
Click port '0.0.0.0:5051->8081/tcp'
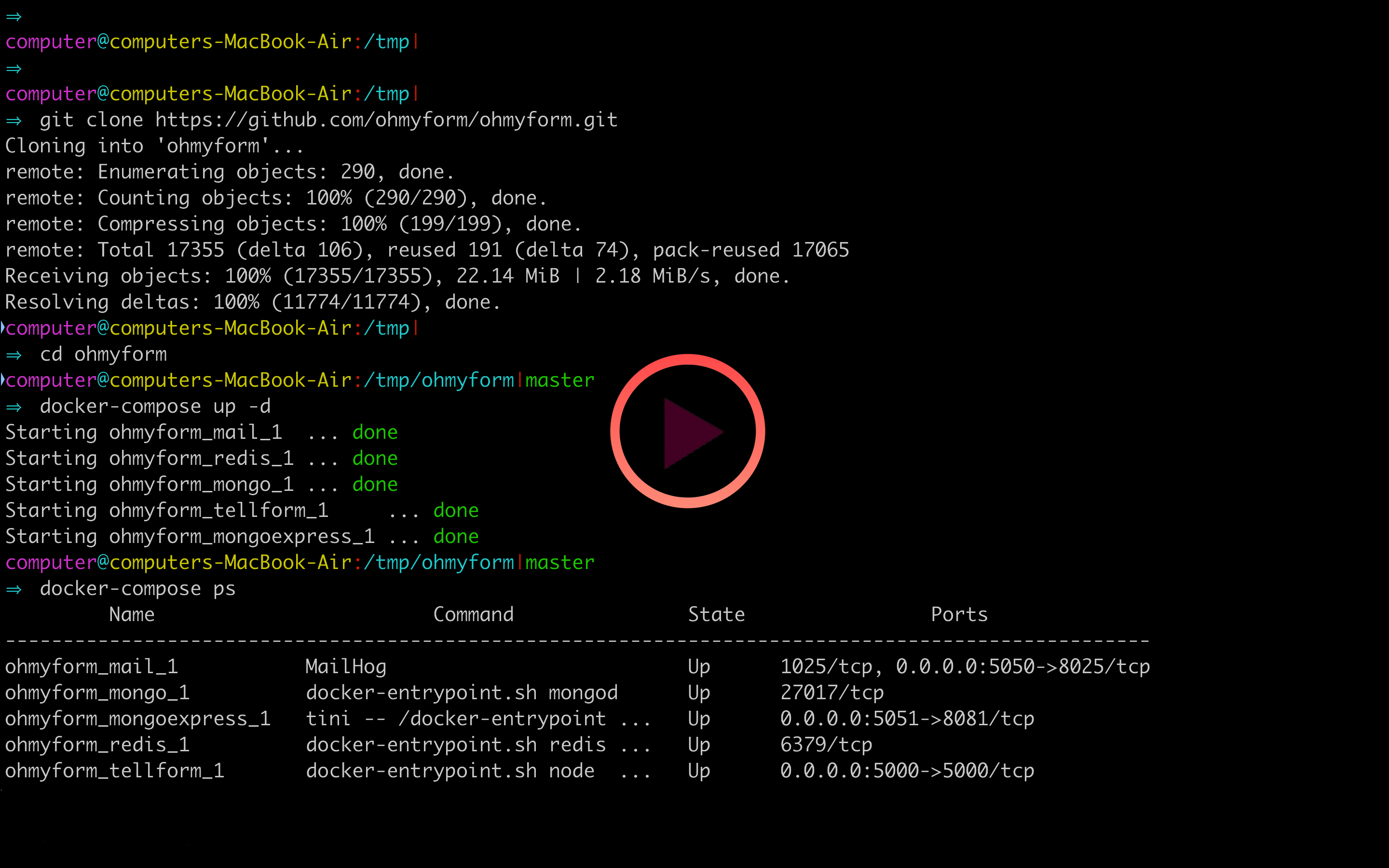(x=907, y=719)
